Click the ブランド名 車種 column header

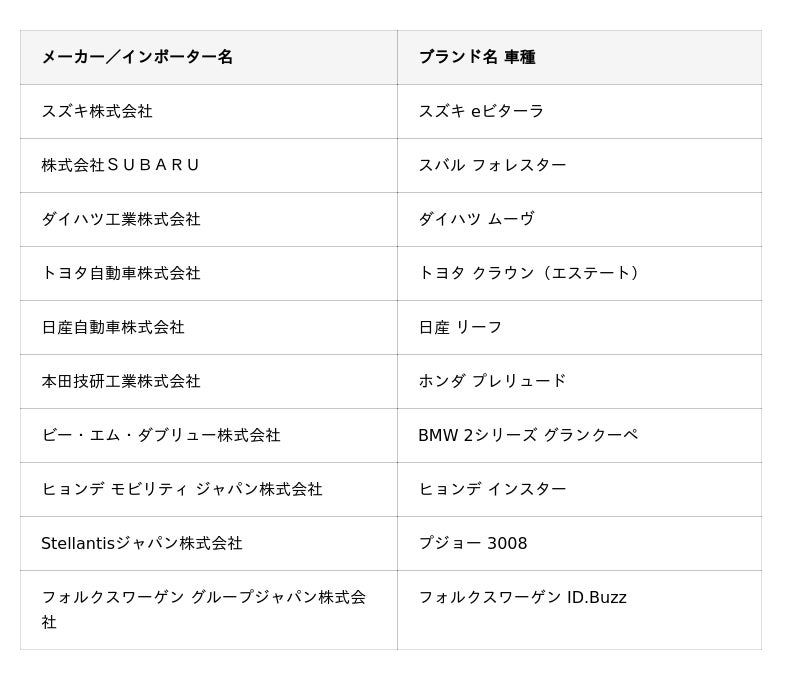point(476,57)
